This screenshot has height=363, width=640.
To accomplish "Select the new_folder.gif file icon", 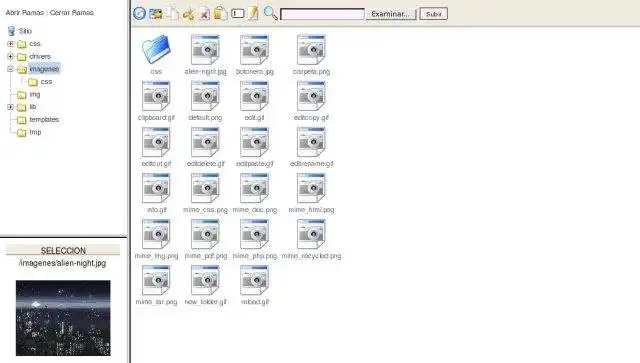I will [205, 281].
